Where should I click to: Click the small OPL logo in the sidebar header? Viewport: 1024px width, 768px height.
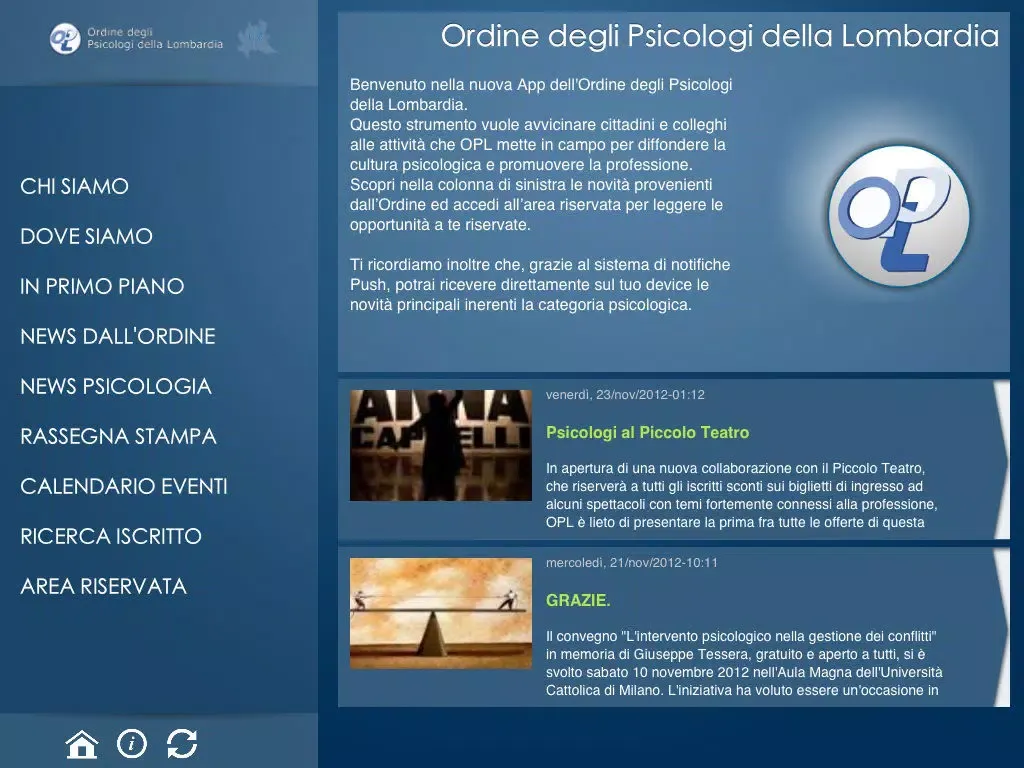point(65,39)
